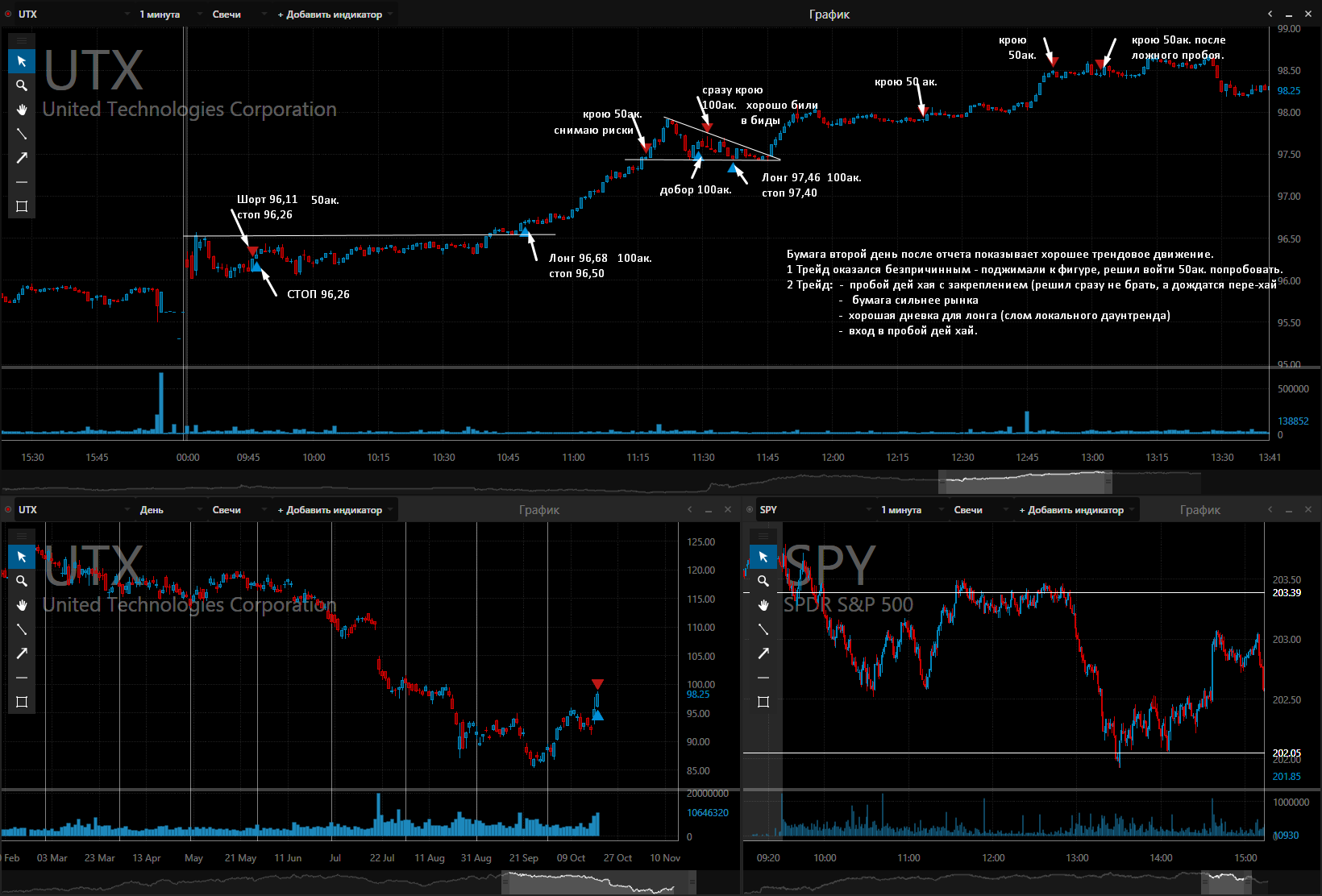This screenshot has height=896, width=1322.
Task: Choose the diagonal line drawing tool in the top chart
Action: [x=22, y=134]
